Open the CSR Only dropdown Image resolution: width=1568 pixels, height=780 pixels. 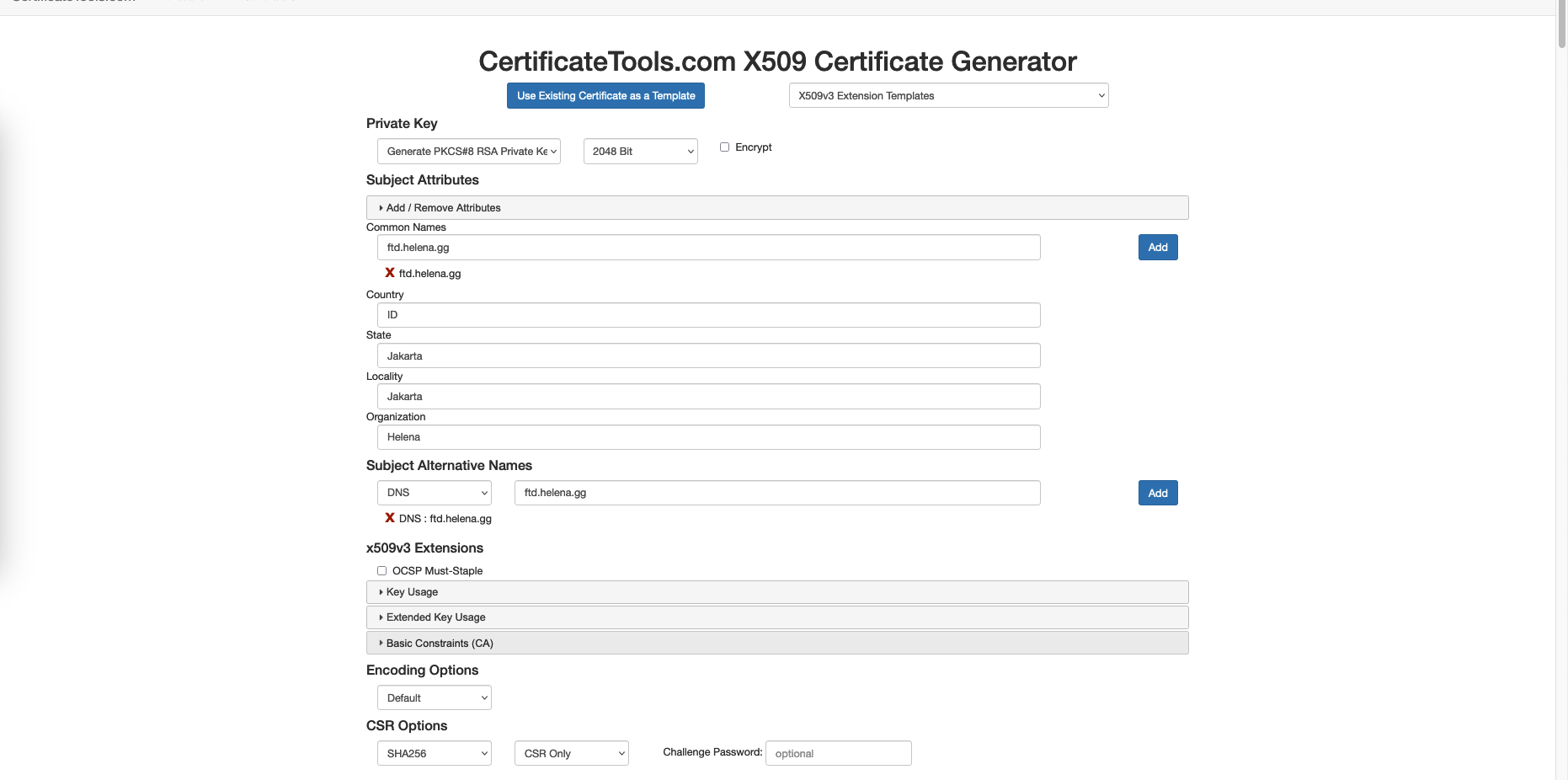tap(571, 754)
